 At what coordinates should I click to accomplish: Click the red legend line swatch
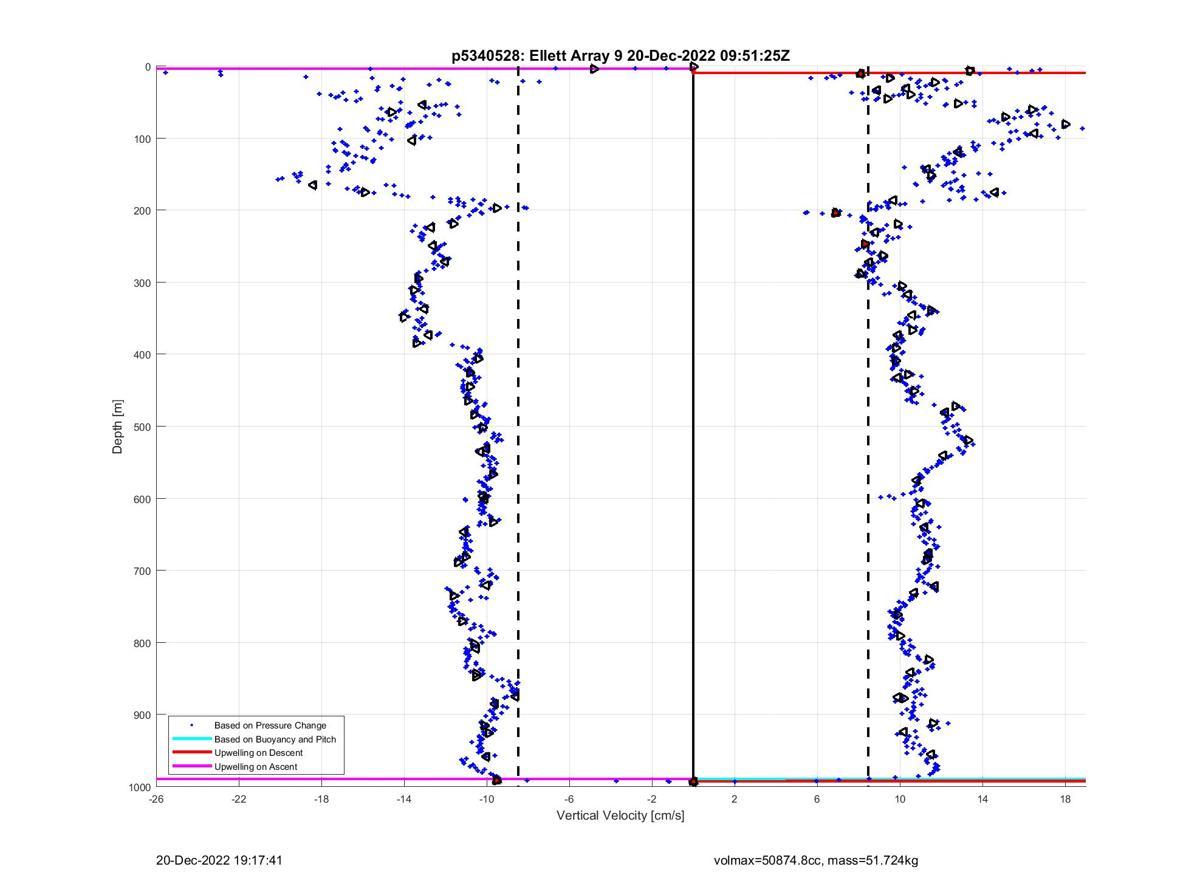coord(191,753)
